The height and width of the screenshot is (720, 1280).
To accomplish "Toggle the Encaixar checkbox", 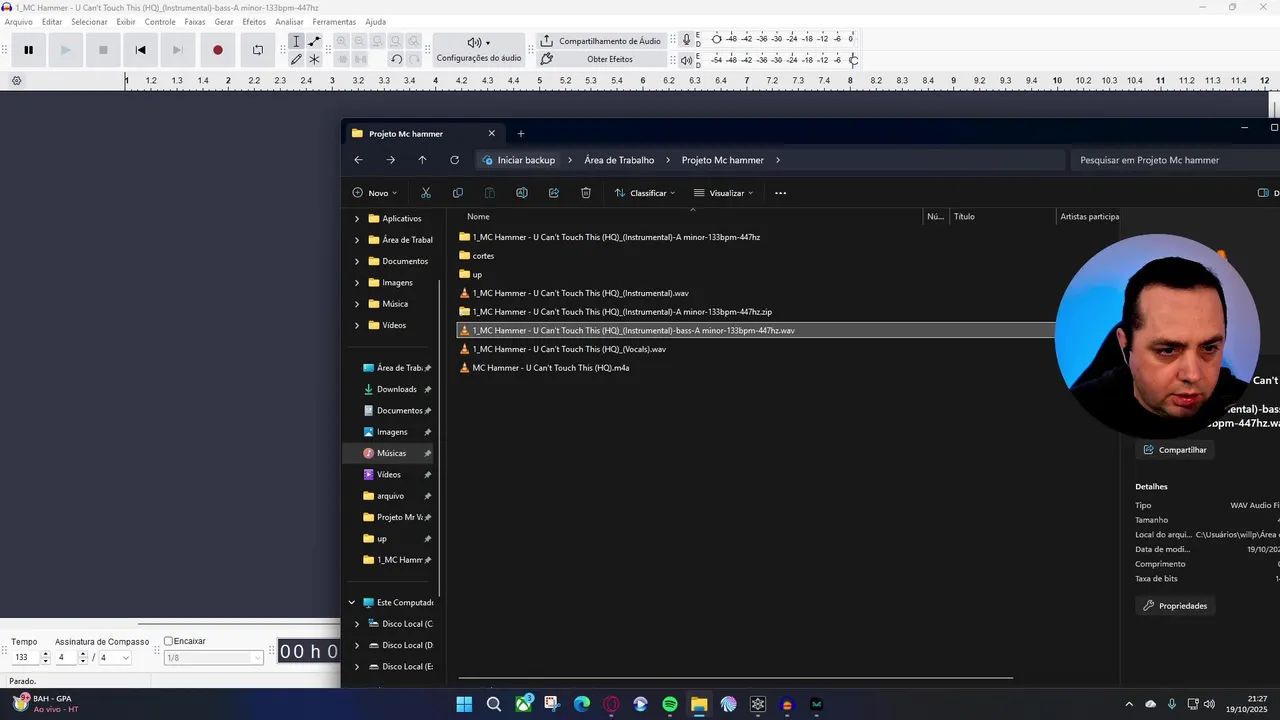I will click(x=168, y=641).
